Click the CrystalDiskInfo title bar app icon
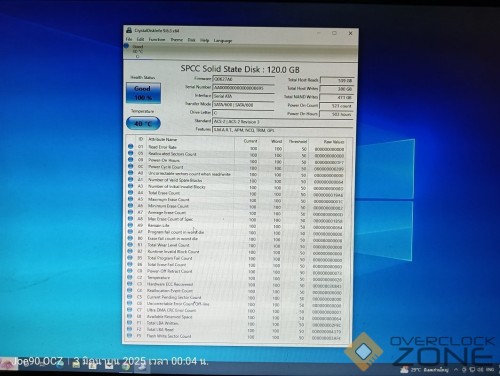 [x=129, y=30]
